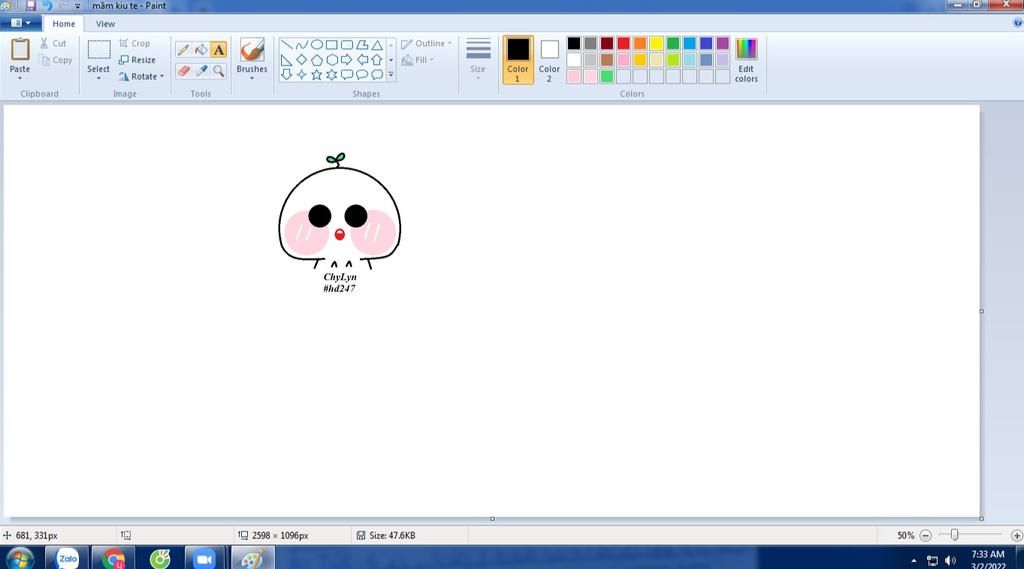The image size is (1024, 569).
Task: Click the zoom out minus button
Action: point(925,535)
